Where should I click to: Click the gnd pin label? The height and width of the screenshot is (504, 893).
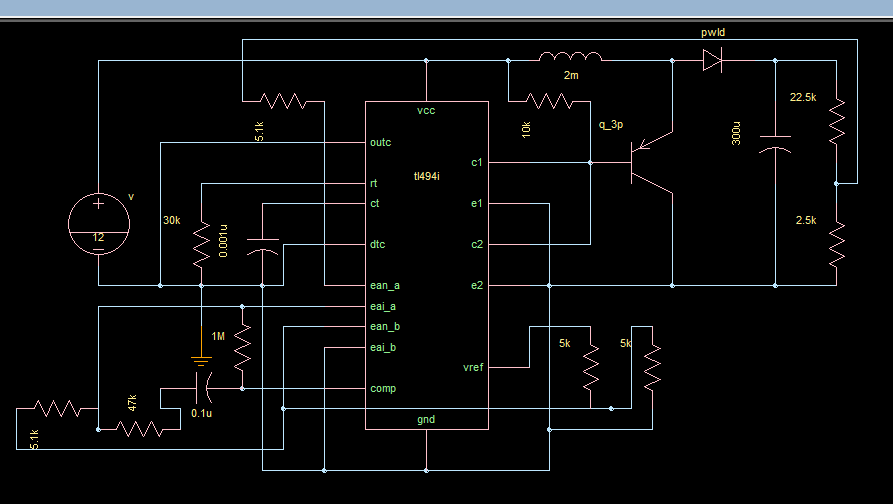(x=426, y=420)
